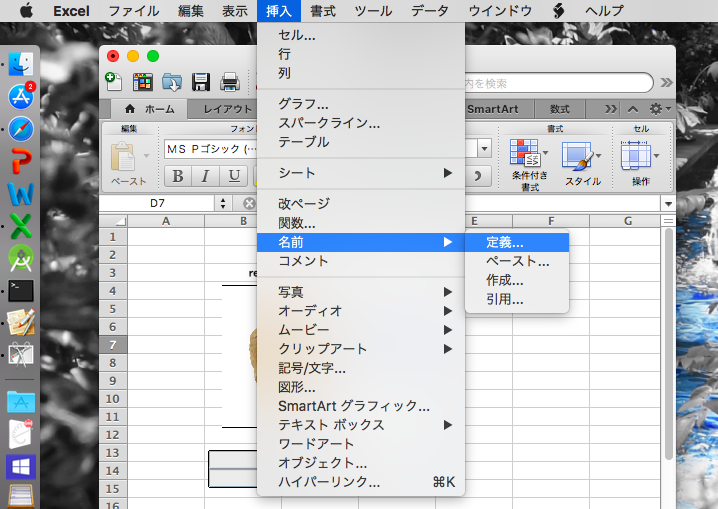Image resolution: width=718 pixels, height=509 pixels.
Task: Click the templates gallery icon
Action: point(142,82)
